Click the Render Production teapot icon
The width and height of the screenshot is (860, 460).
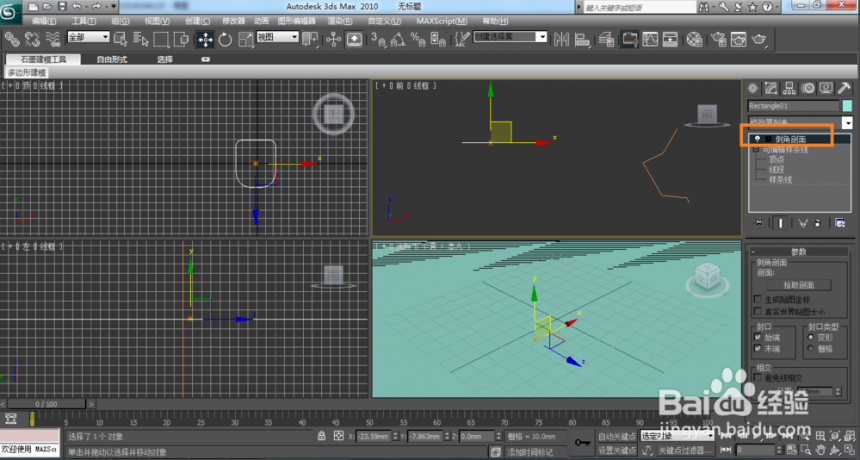click(759, 39)
